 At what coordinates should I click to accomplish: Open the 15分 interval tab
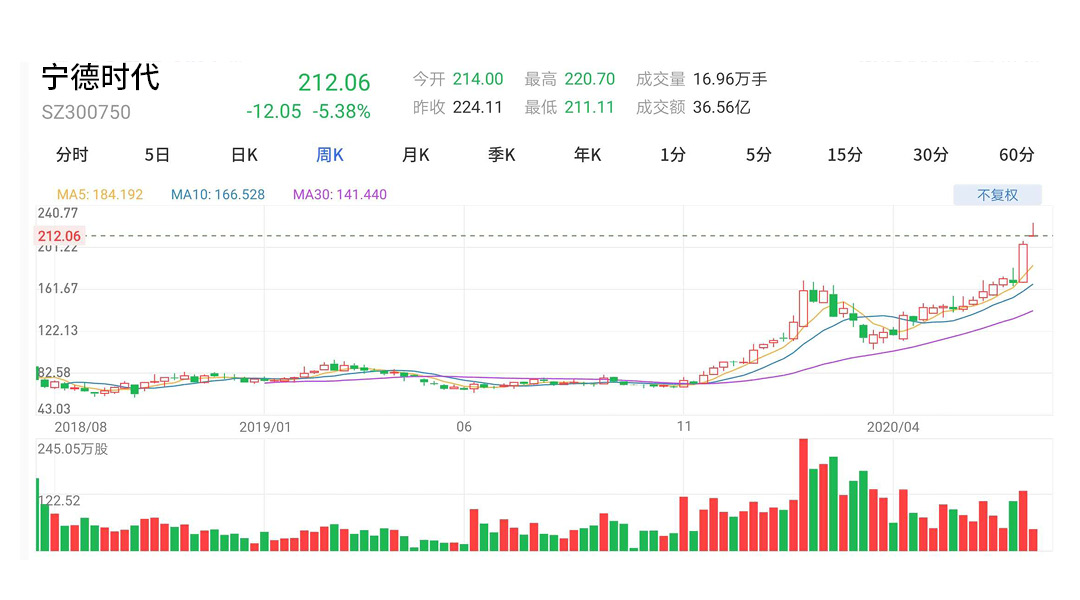(844, 155)
